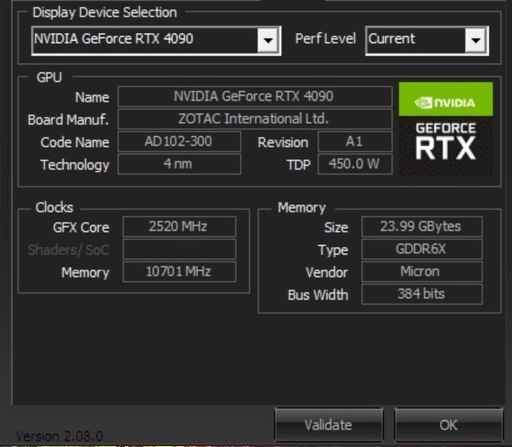The height and width of the screenshot is (447, 512).
Task: Click the empty Shaders/SoC field
Action: (x=179, y=249)
